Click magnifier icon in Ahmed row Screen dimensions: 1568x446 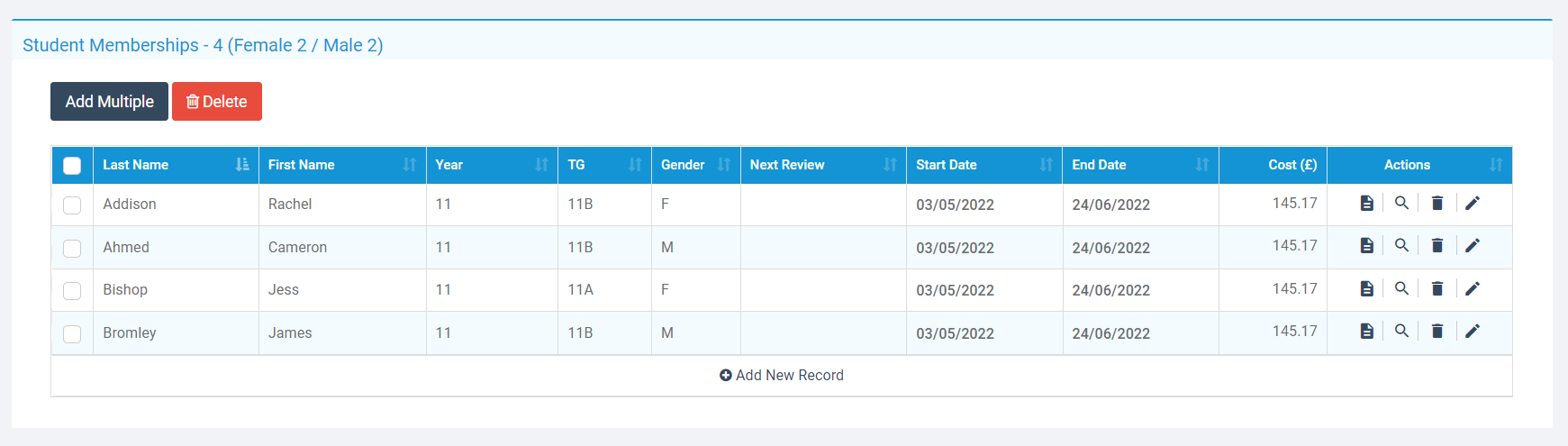coord(1401,245)
